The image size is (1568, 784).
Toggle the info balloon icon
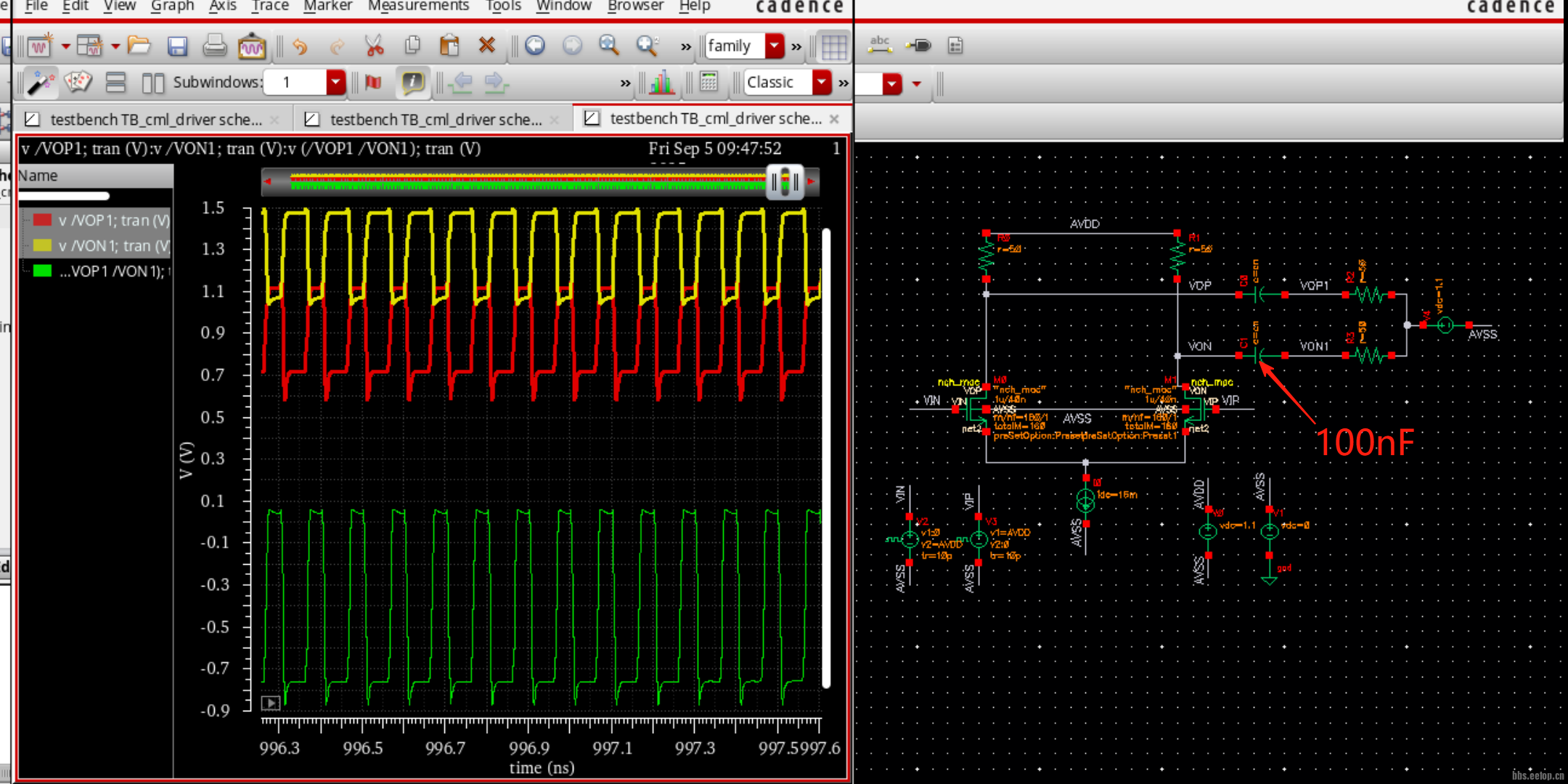[412, 82]
